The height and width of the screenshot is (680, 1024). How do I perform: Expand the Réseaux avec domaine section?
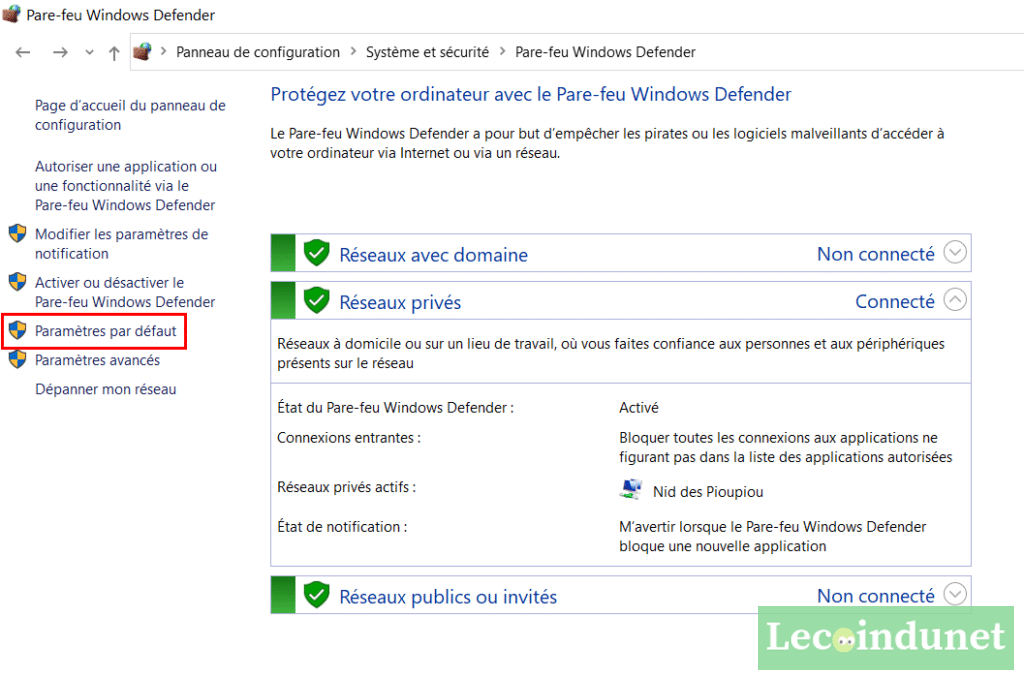tap(955, 253)
